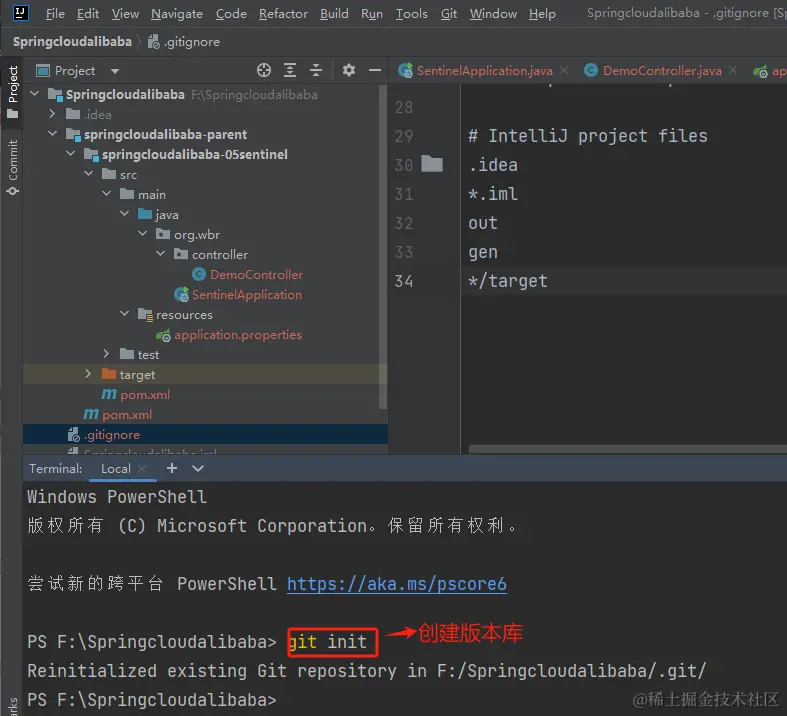Close SentinelApplication.java tab
The height and width of the screenshot is (716, 787).
pos(565,70)
